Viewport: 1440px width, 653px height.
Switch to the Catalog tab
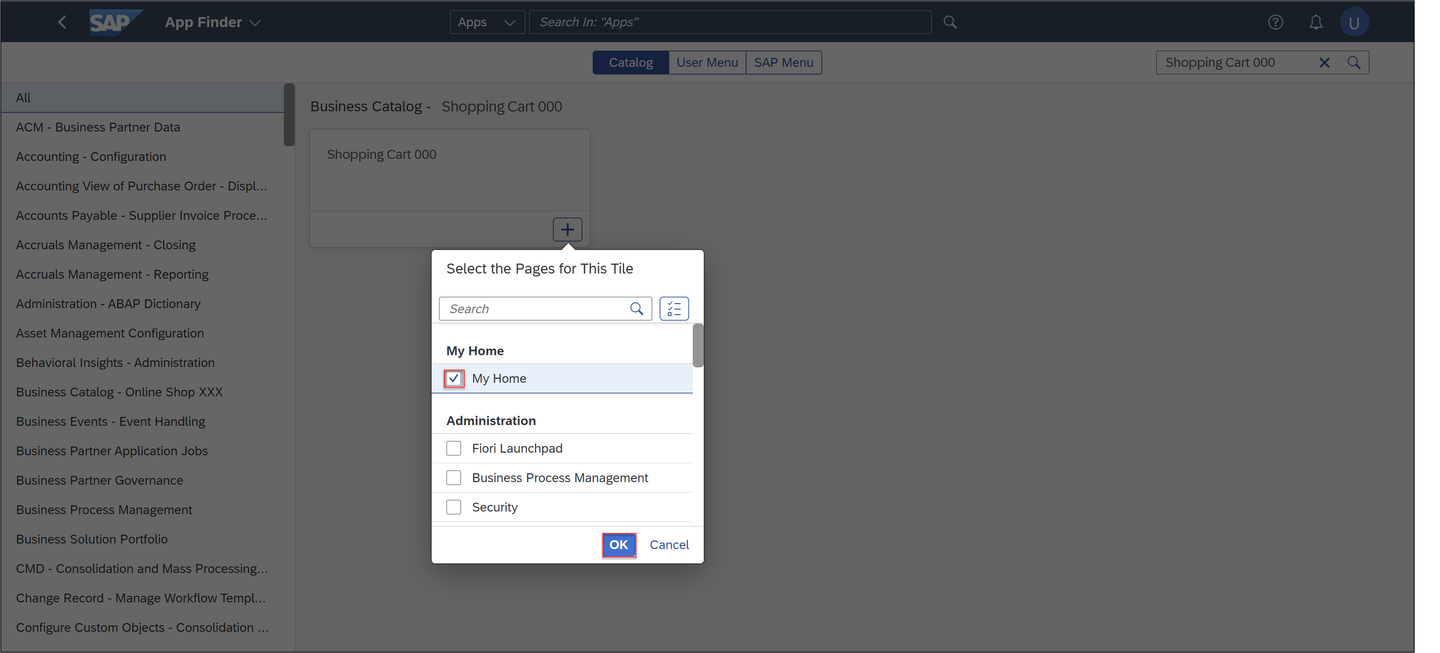point(631,62)
